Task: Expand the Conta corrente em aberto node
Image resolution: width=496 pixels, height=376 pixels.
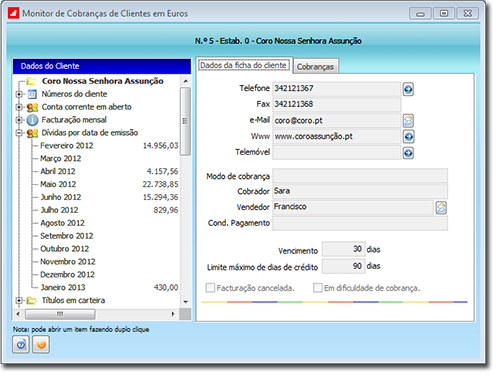Action: 19,107
